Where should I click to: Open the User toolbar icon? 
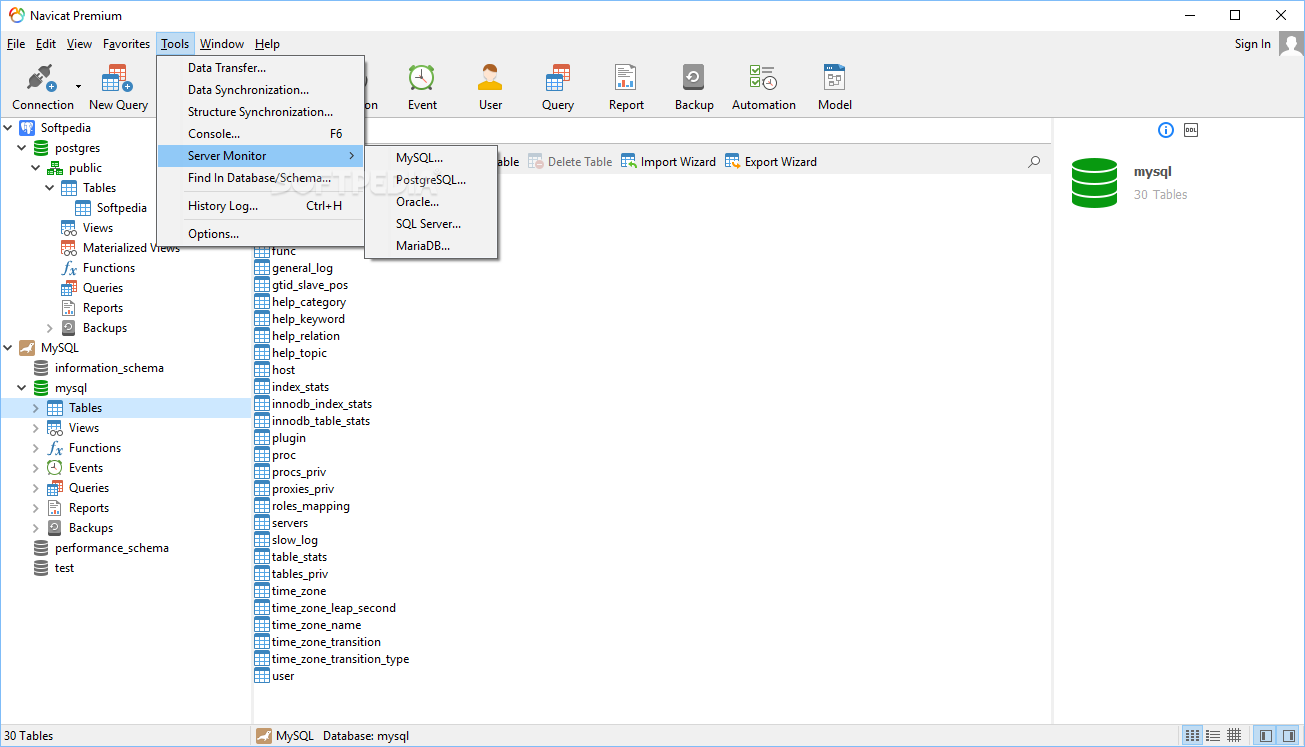click(490, 87)
